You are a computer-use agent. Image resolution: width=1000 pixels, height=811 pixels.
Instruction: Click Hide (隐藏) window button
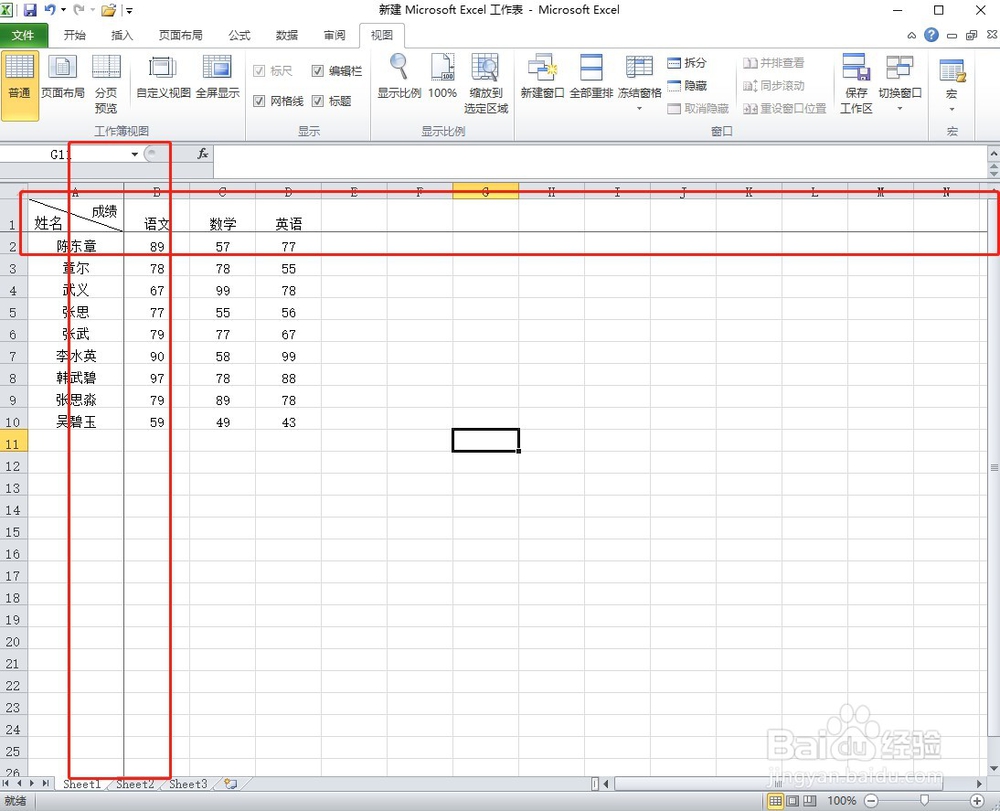coord(687,85)
